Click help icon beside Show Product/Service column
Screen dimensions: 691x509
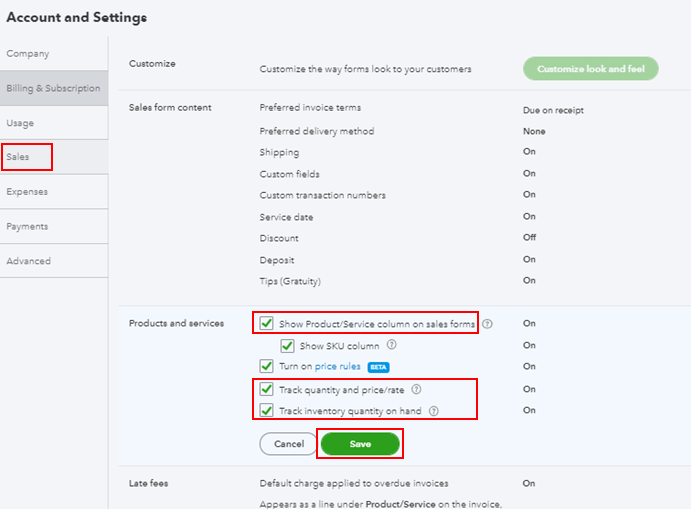click(487, 324)
